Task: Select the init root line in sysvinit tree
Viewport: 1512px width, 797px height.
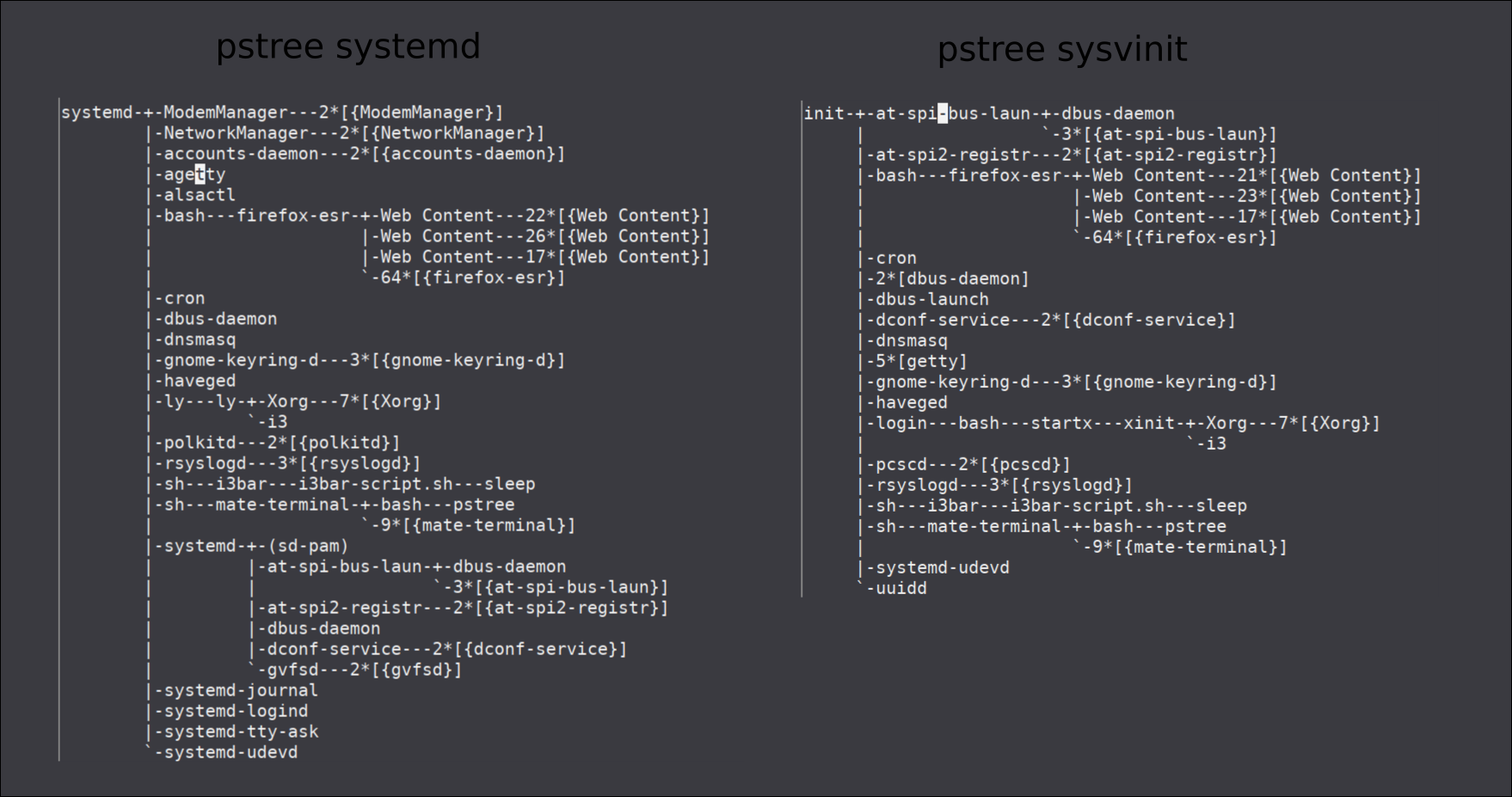Action: [989, 113]
